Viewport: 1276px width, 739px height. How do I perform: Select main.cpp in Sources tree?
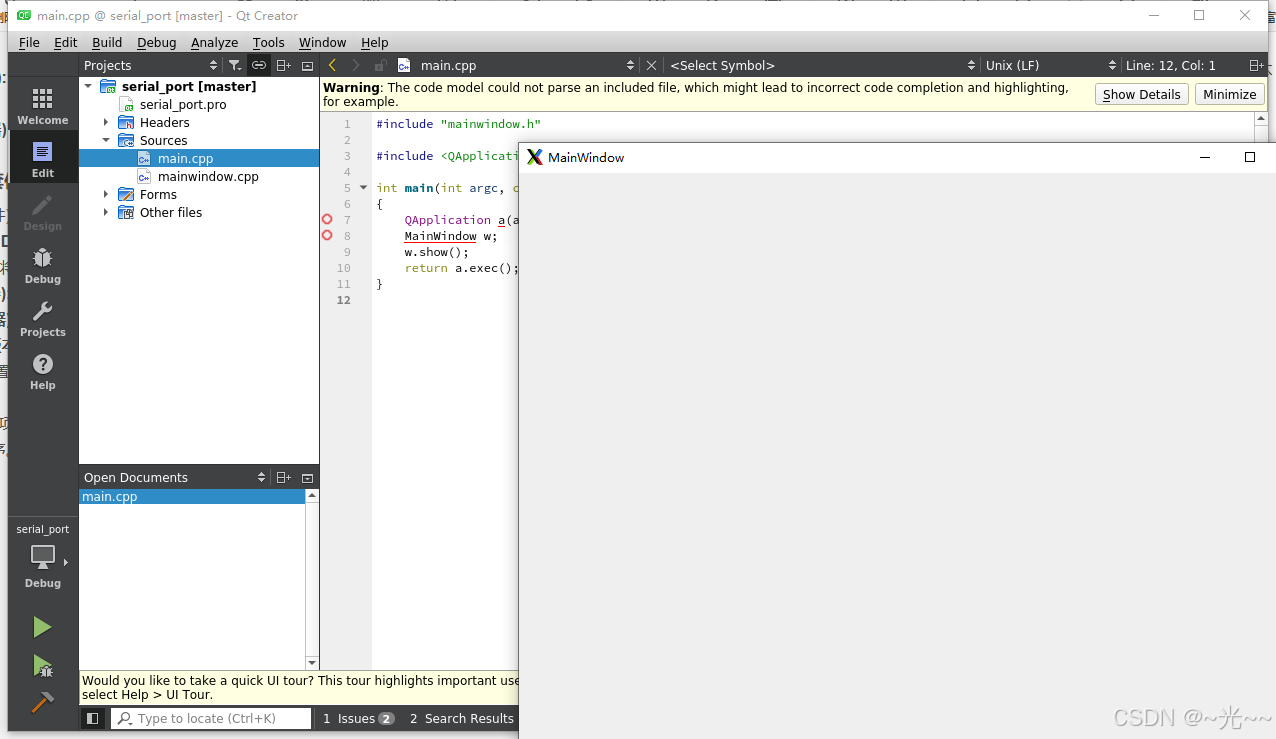(185, 158)
